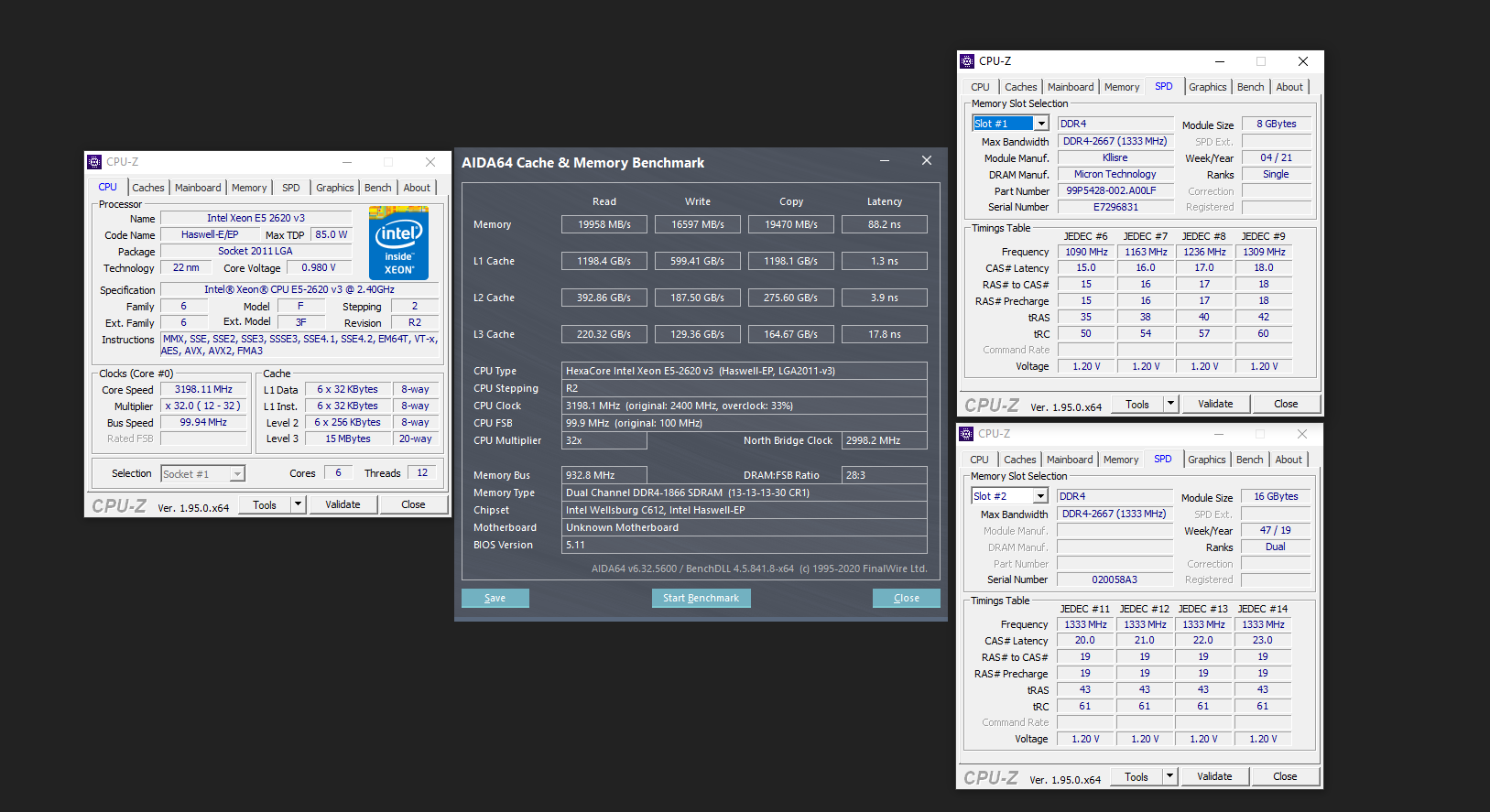This screenshot has height=812, width=1490.
Task: Click the Close button in the Slot #2 CPU-Z window
Action: coord(1285,776)
